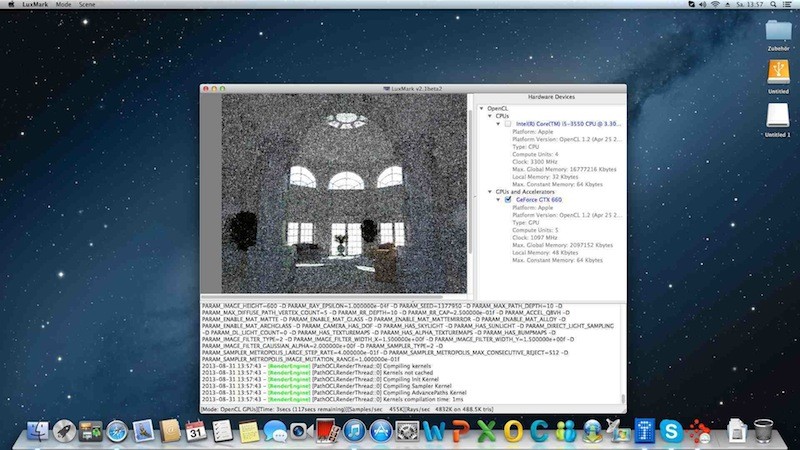Collapse GPUs and Accelerators node
800x450 pixels.
coord(490,192)
